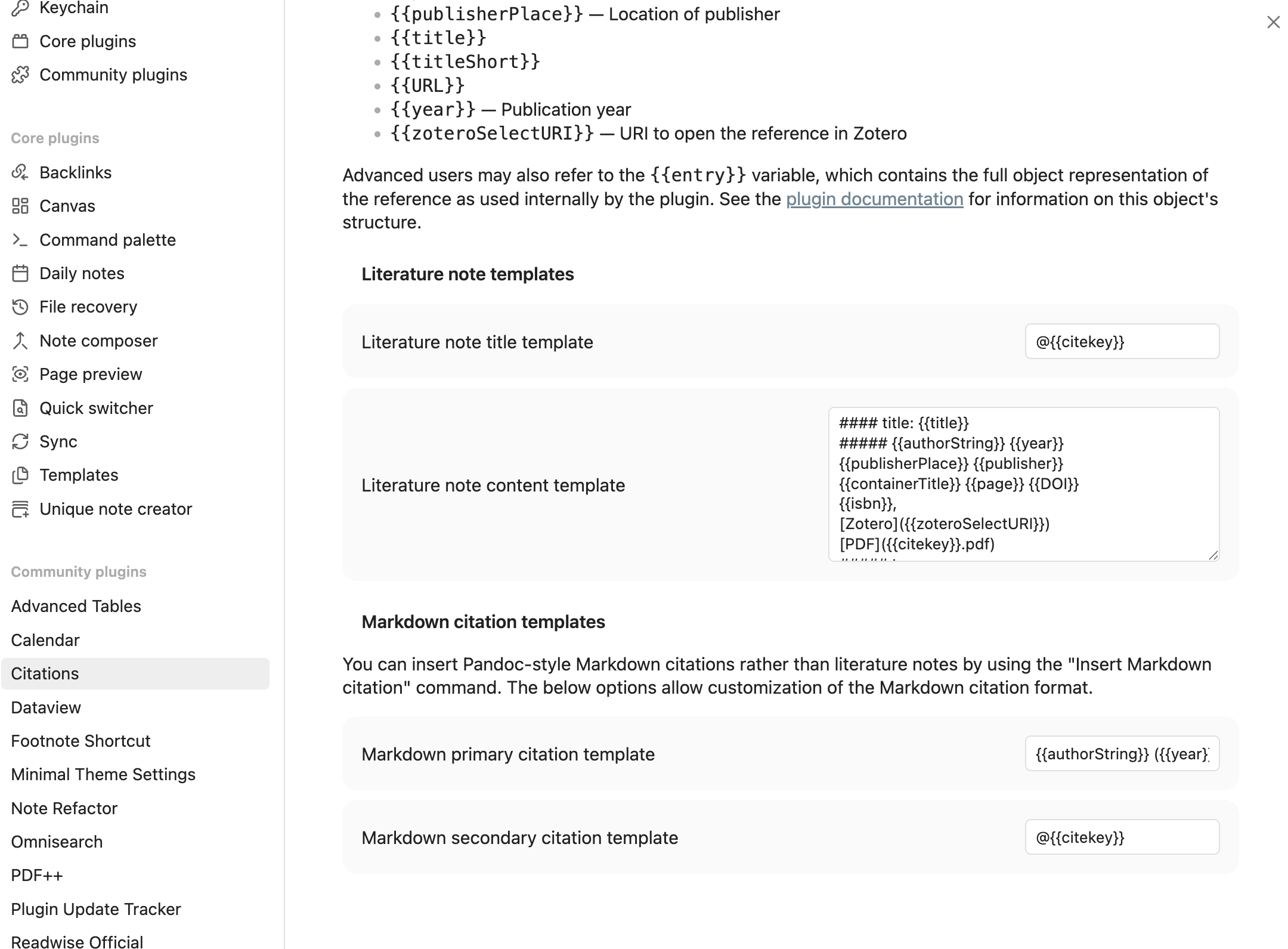Viewport: 1288px width, 949px height.
Task: Click the Community plugins puzzle icon
Action: click(x=20, y=75)
